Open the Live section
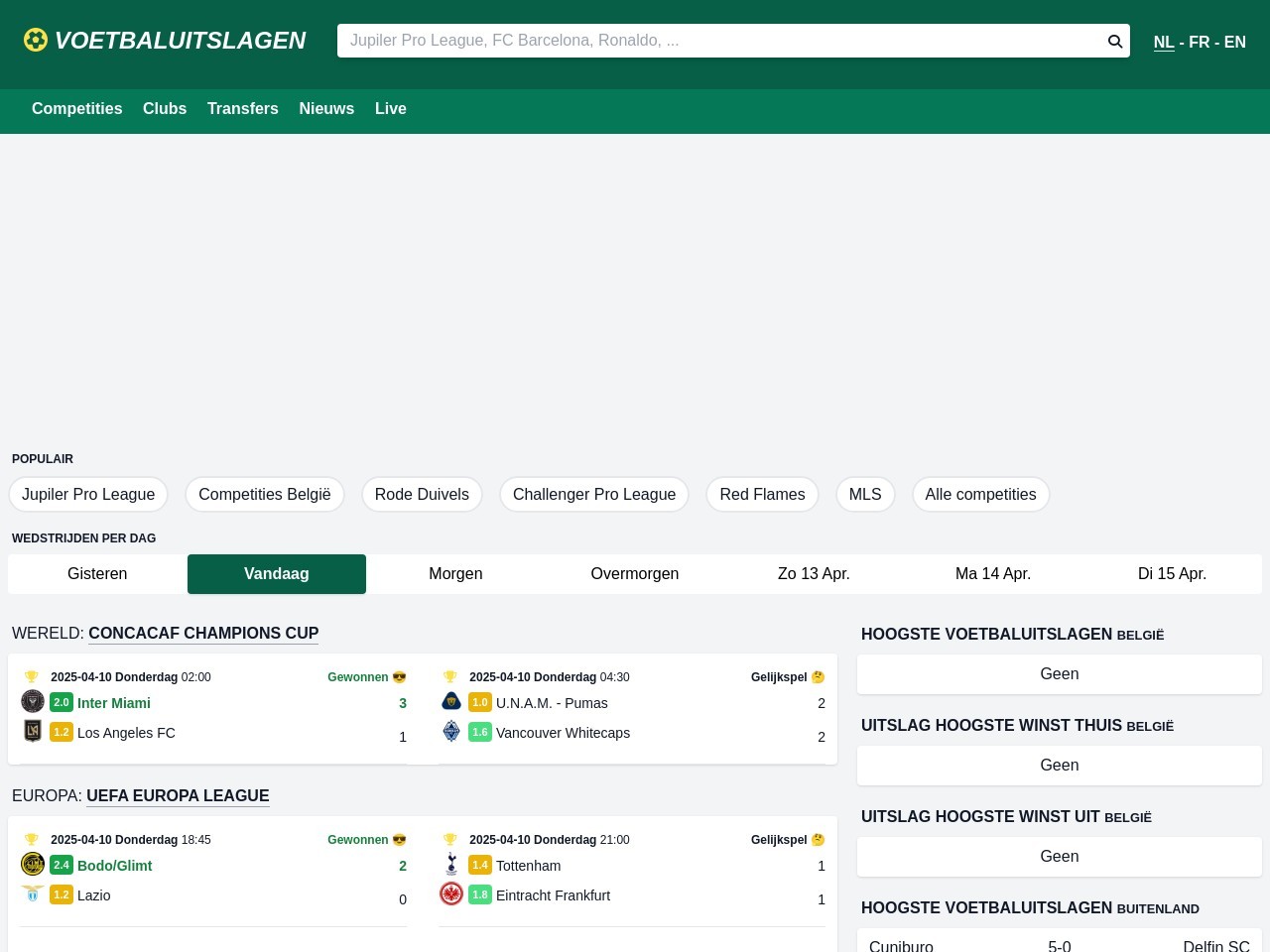Image resolution: width=1270 pixels, height=952 pixels. [x=391, y=109]
